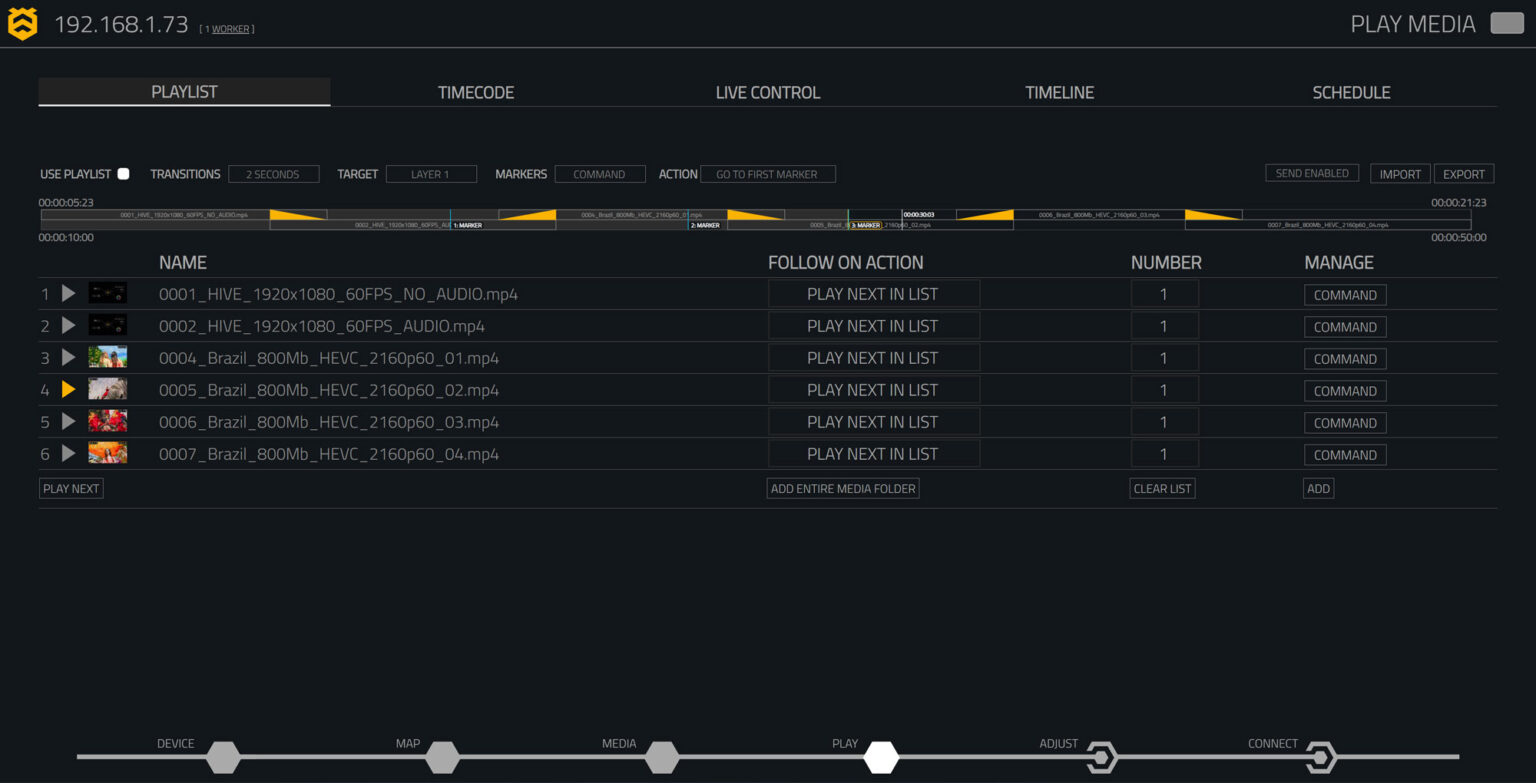Open the TRANSITIONS duration selector showing 2 SECONDS
The image size is (1536, 783).
(274, 172)
